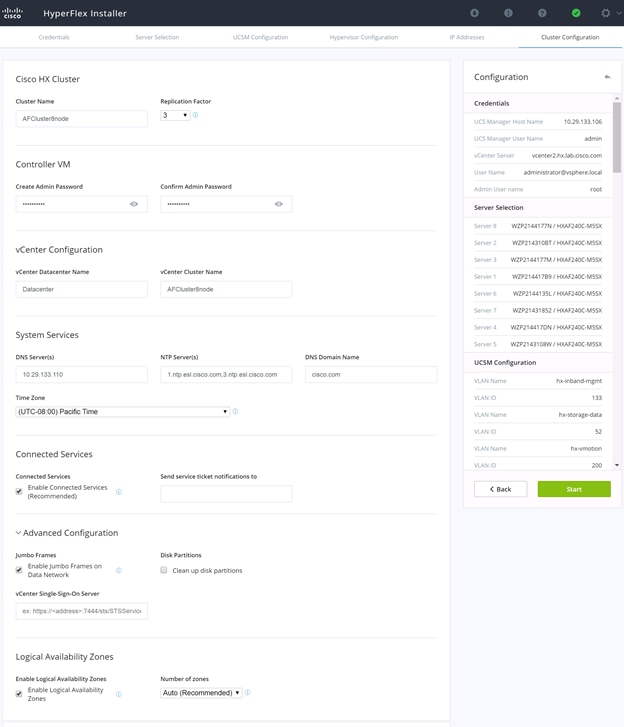Go to the Hypervisor Configuration tab
This screenshot has width=624, height=727.
pyautogui.click(x=364, y=37)
